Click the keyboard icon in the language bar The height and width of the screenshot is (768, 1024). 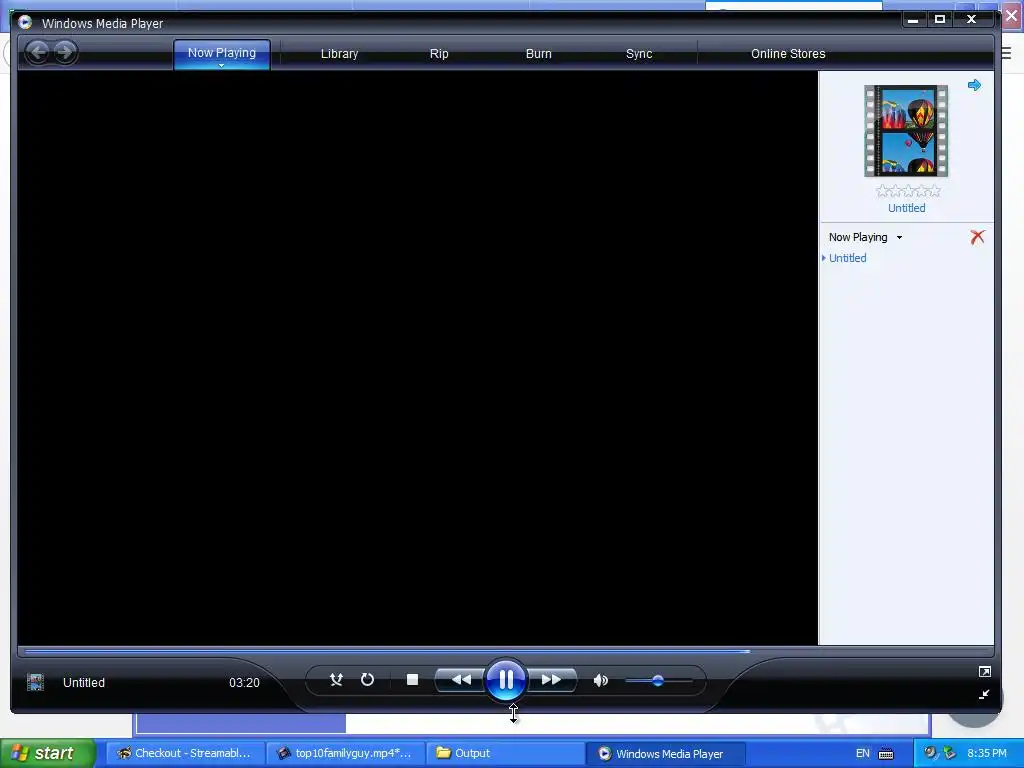click(x=886, y=754)
